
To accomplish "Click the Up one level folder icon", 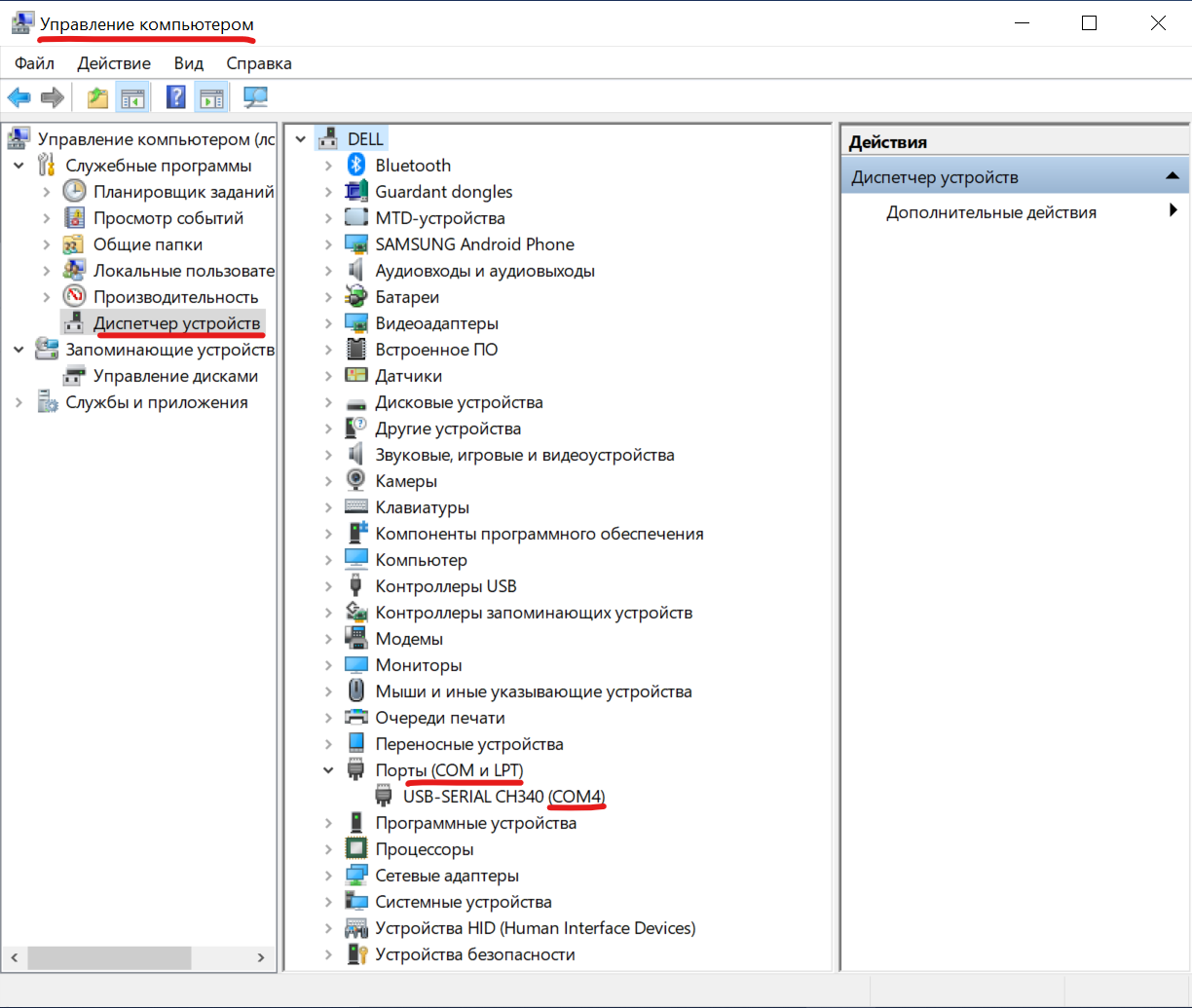I will pos(97,97).
